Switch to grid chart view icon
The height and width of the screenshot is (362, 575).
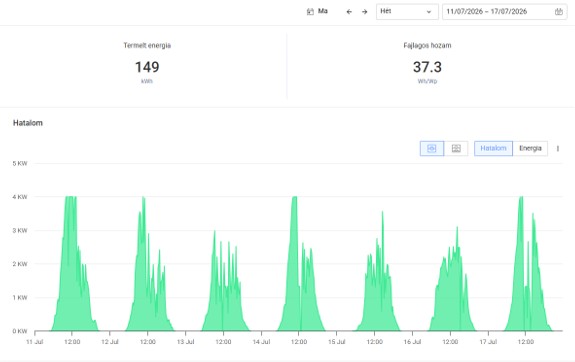(x=456, y=149)
